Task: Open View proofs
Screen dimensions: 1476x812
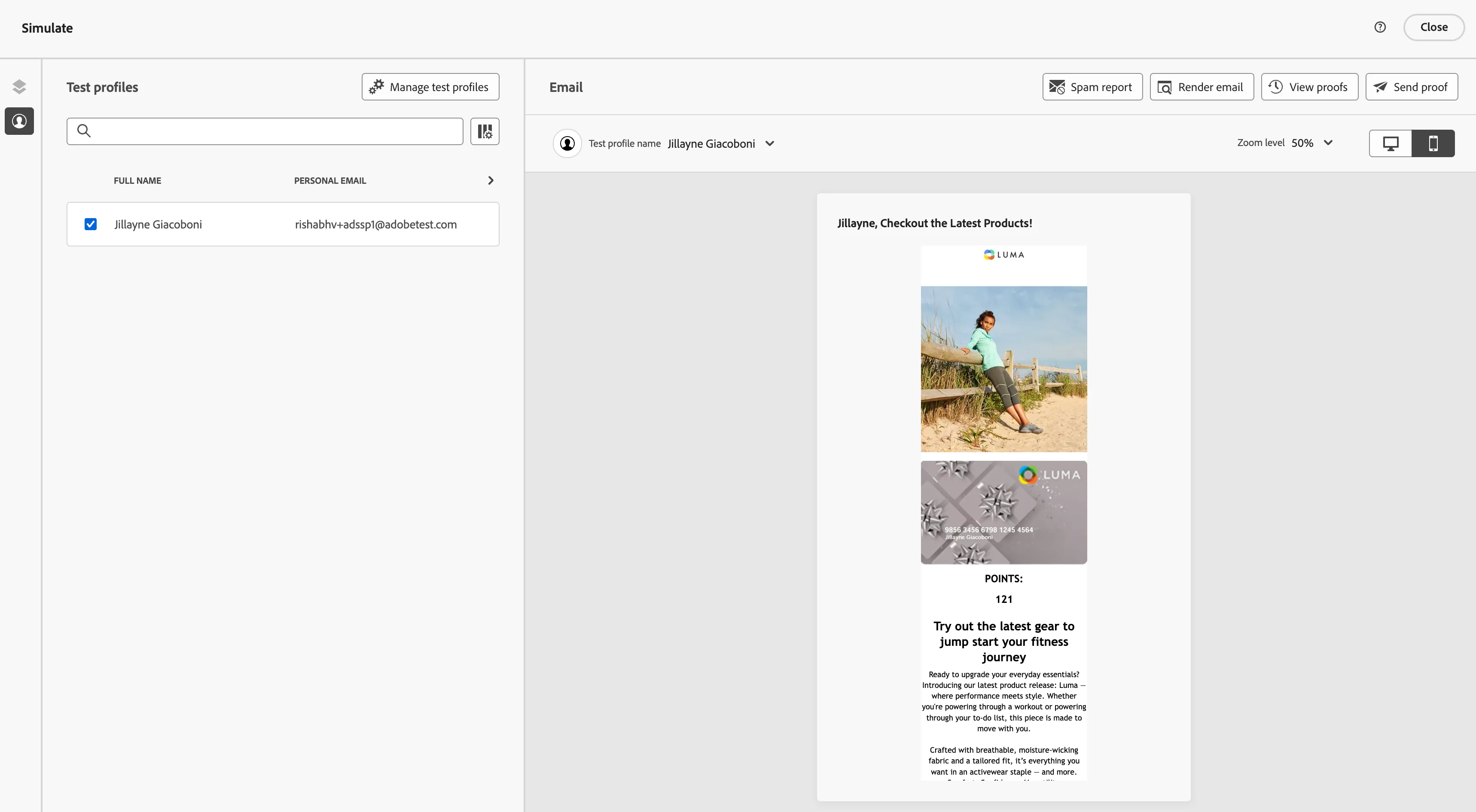Action: tap(1309, 87)
